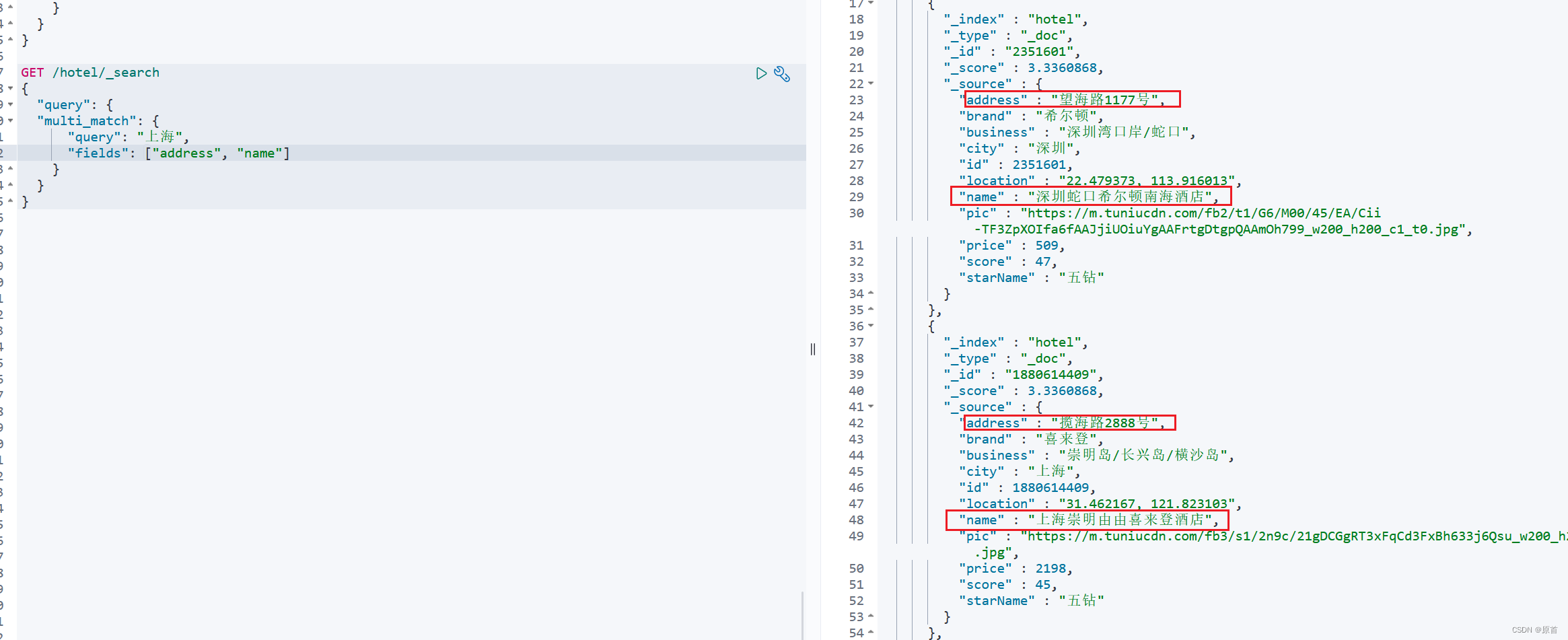Image resolution: width=1568 pixels, height=640 pixels.
Task: Run the GET /hotel/_search request
Action: pyautogui.click(x=761, y=73)
